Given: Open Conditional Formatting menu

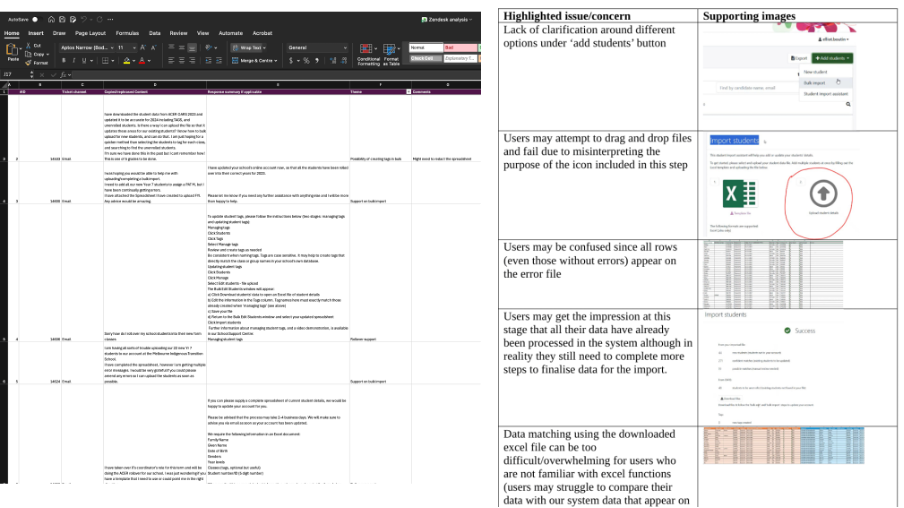Looking at the screenshot, I should click(x=368, y=54).
